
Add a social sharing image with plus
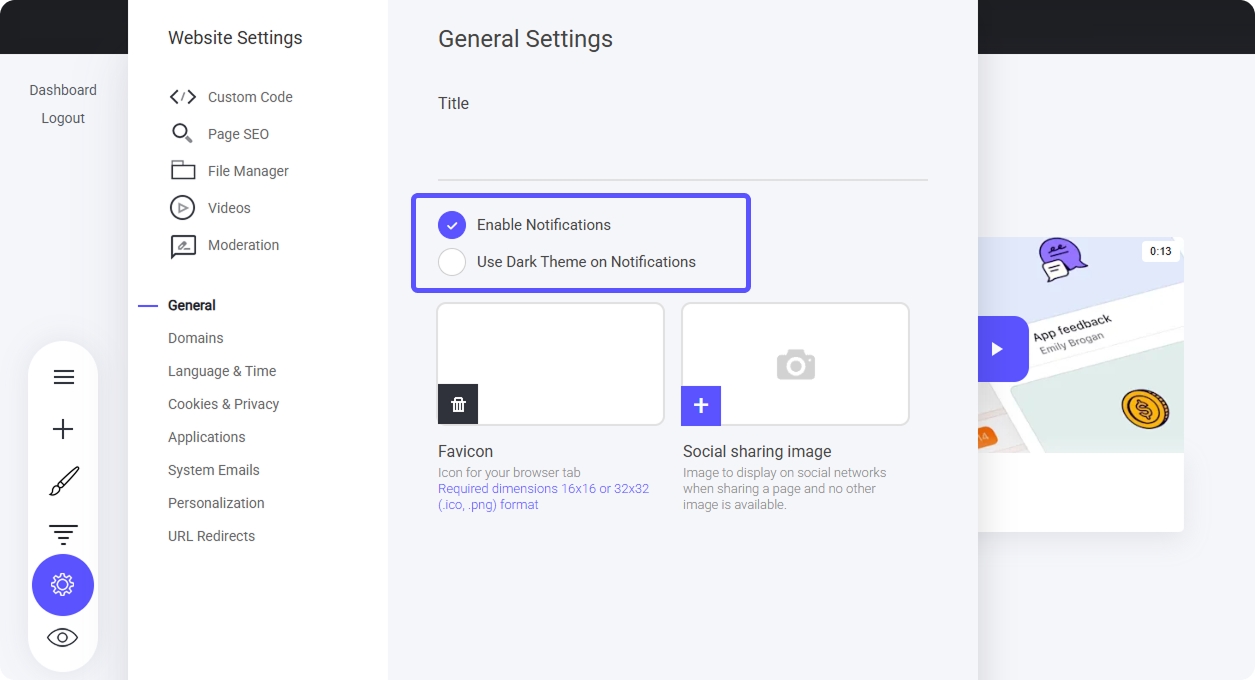pyautogui.click(x=701, y=405)
